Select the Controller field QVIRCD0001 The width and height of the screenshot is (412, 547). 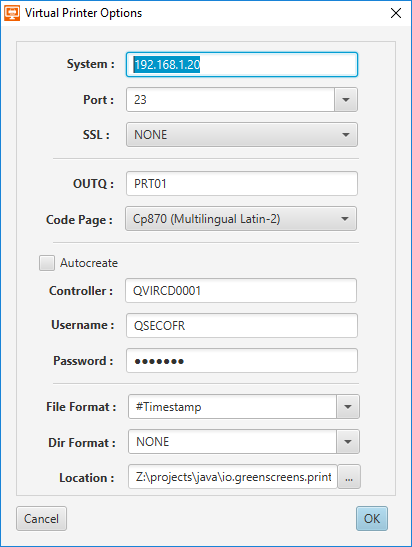tap(241, 291)
